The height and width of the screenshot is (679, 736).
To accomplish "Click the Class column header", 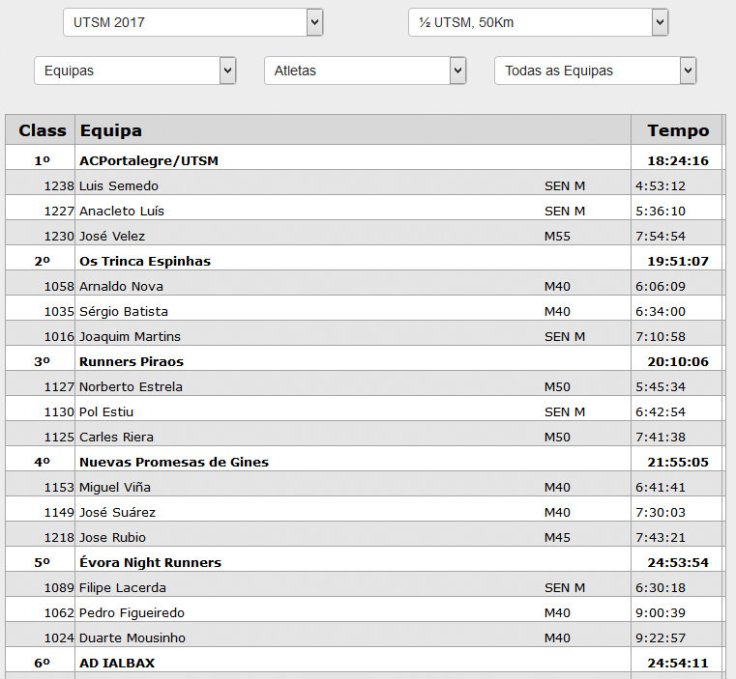I will [42, 130].
